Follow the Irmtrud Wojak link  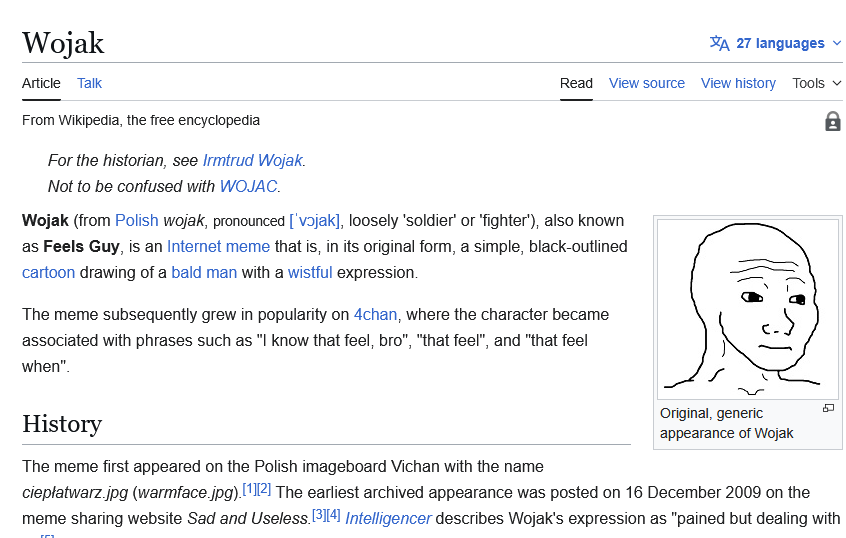(x=253, y=160)
